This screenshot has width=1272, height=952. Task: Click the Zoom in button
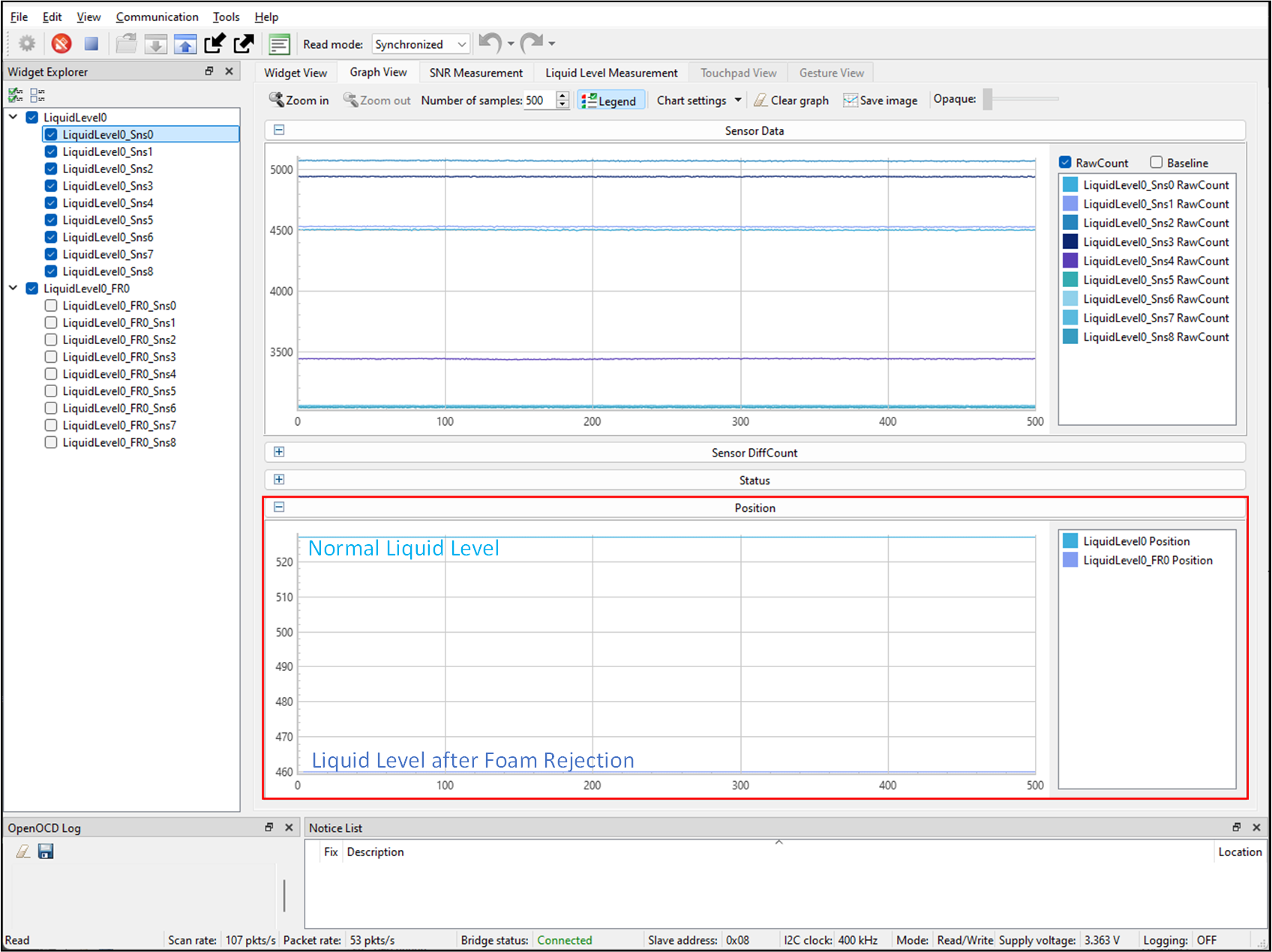299,100
